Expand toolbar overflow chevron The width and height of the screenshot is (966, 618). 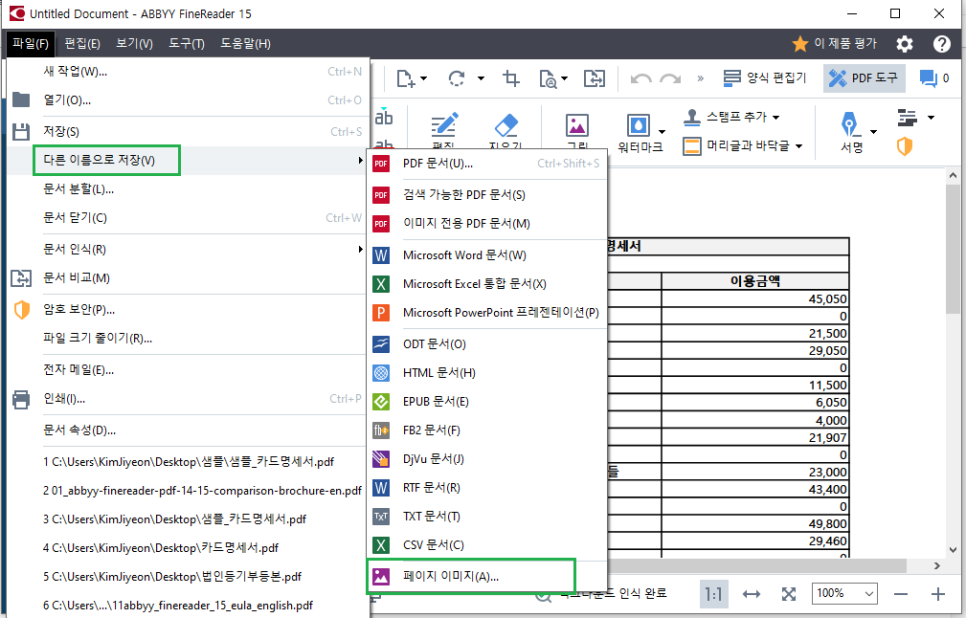[700, 78]
